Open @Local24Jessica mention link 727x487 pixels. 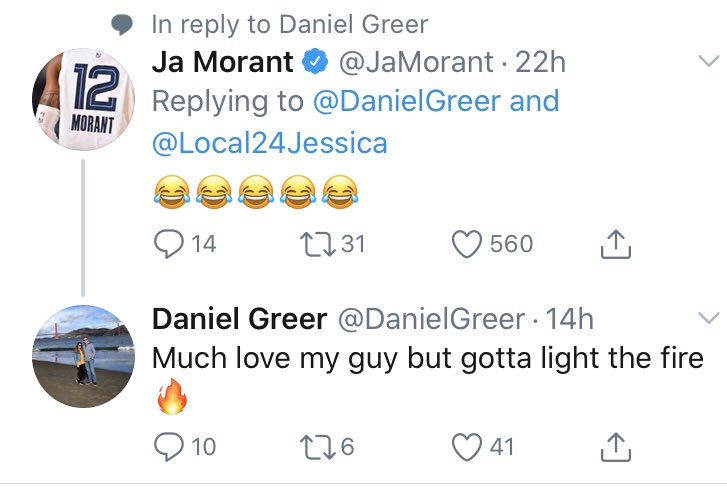269,143
